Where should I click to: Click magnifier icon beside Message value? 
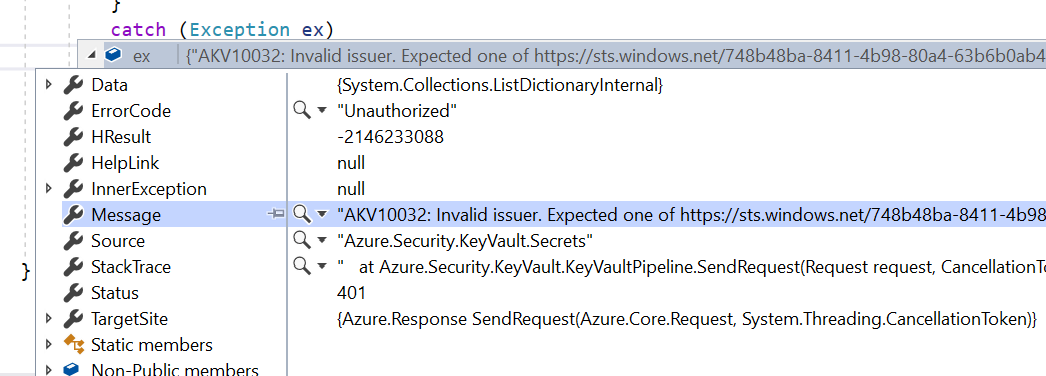click(302, 214)
